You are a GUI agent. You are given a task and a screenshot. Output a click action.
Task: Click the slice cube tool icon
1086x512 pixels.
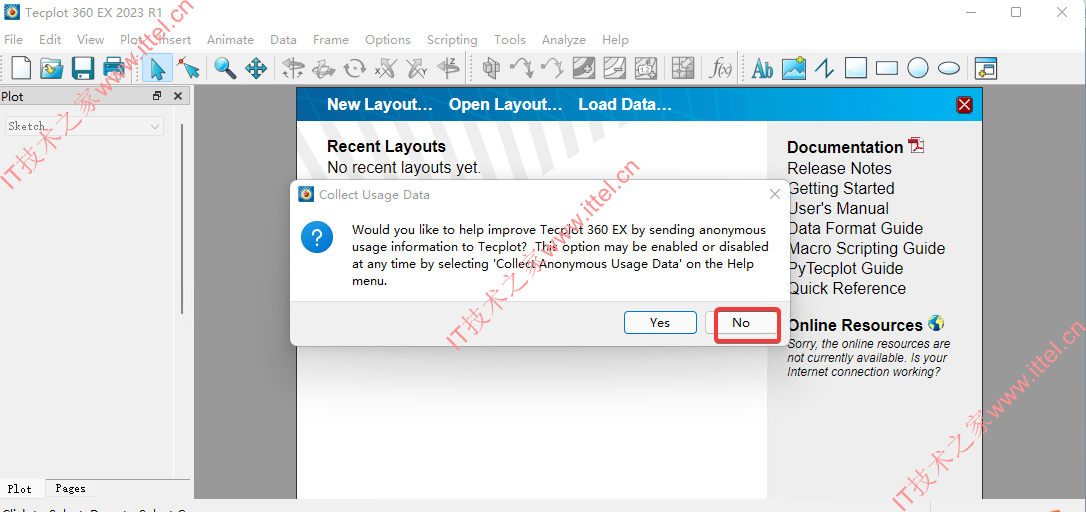pos(491,68)
